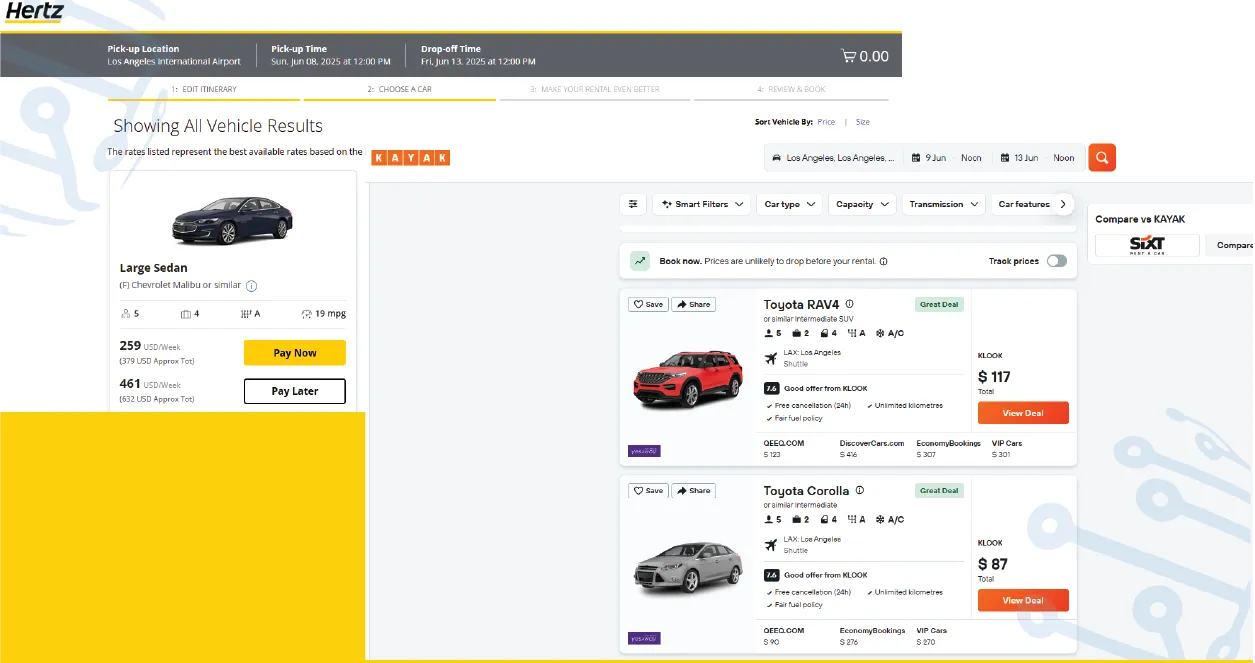This screenshot has width=1255, height=663.
Task: Open the Car type dropdown
Action: click(x=789, y=203)
